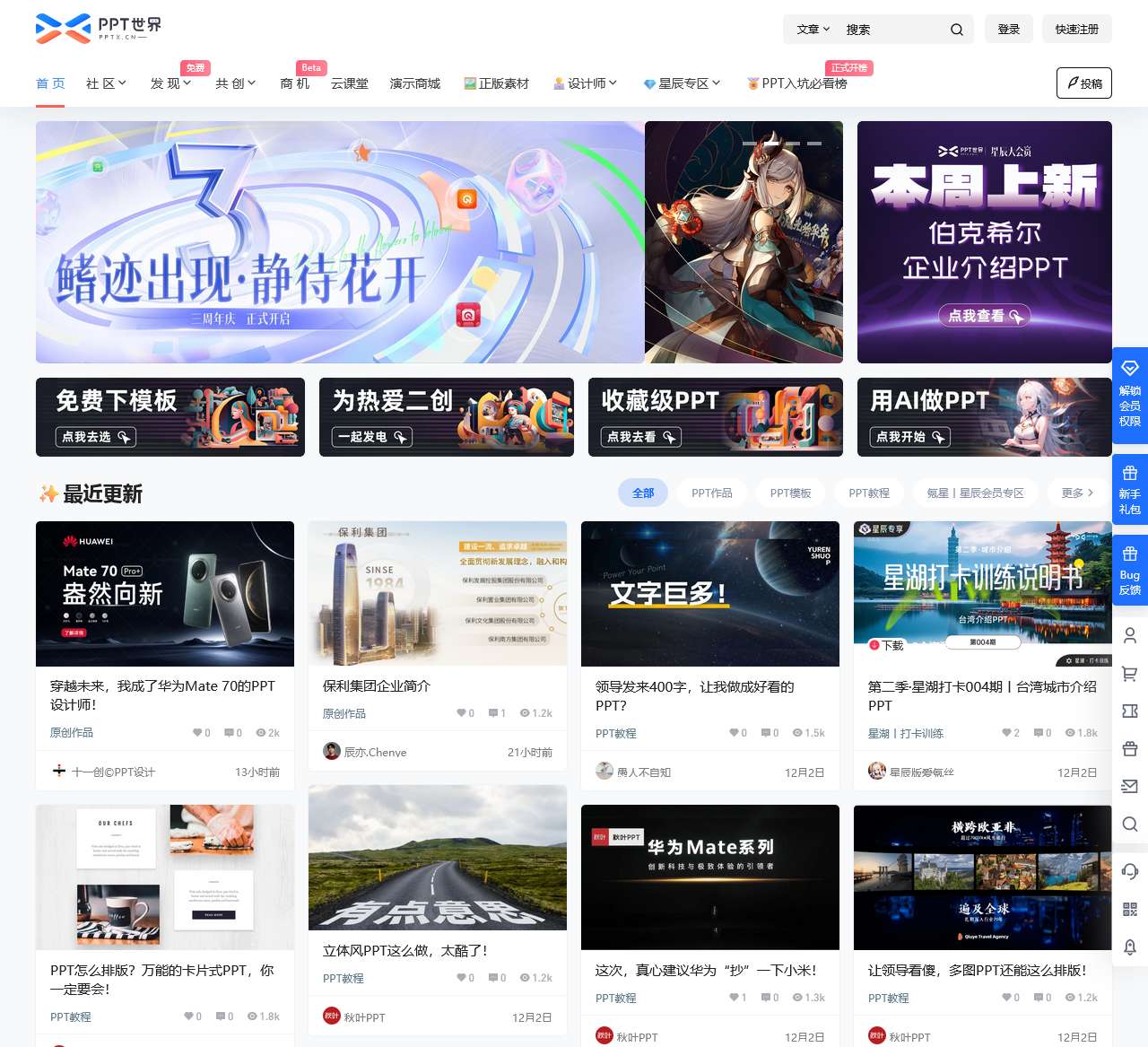The image size is (1148, 1047).
Task: Click the 辰亦.Chenye author avatar
Action: [332, 752]
